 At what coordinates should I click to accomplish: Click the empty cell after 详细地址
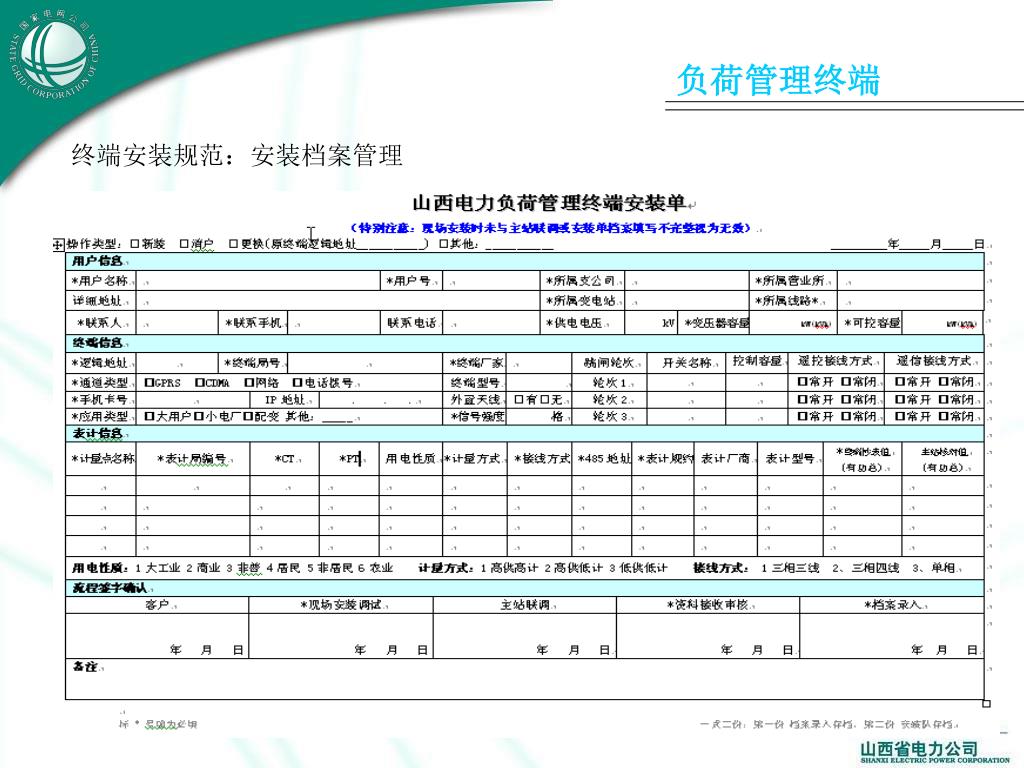[x=337, y=300]
